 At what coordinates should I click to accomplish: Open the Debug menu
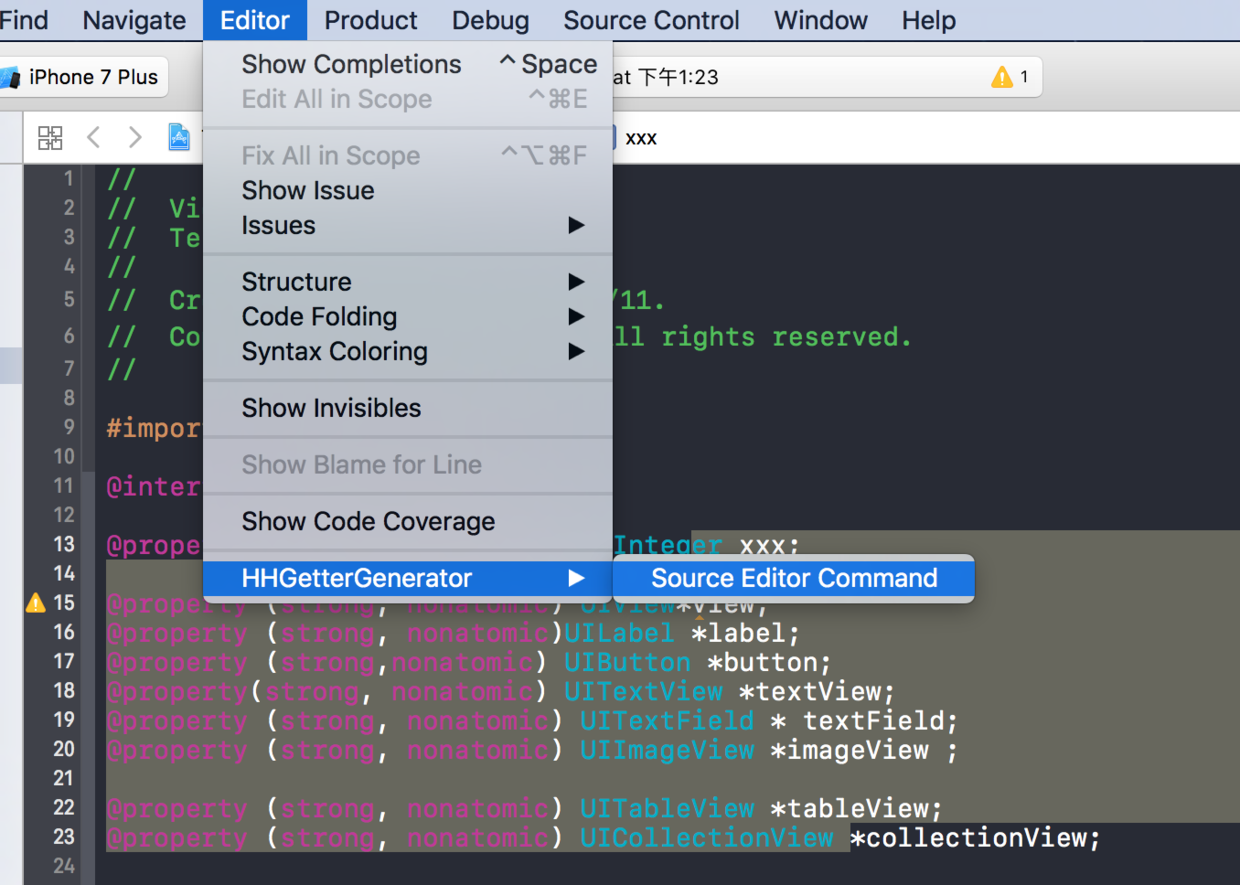pos(490,20)
